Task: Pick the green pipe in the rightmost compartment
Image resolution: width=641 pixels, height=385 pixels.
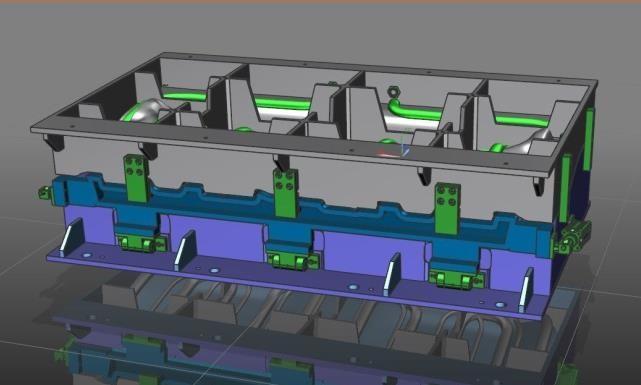Action: (522, 121)
